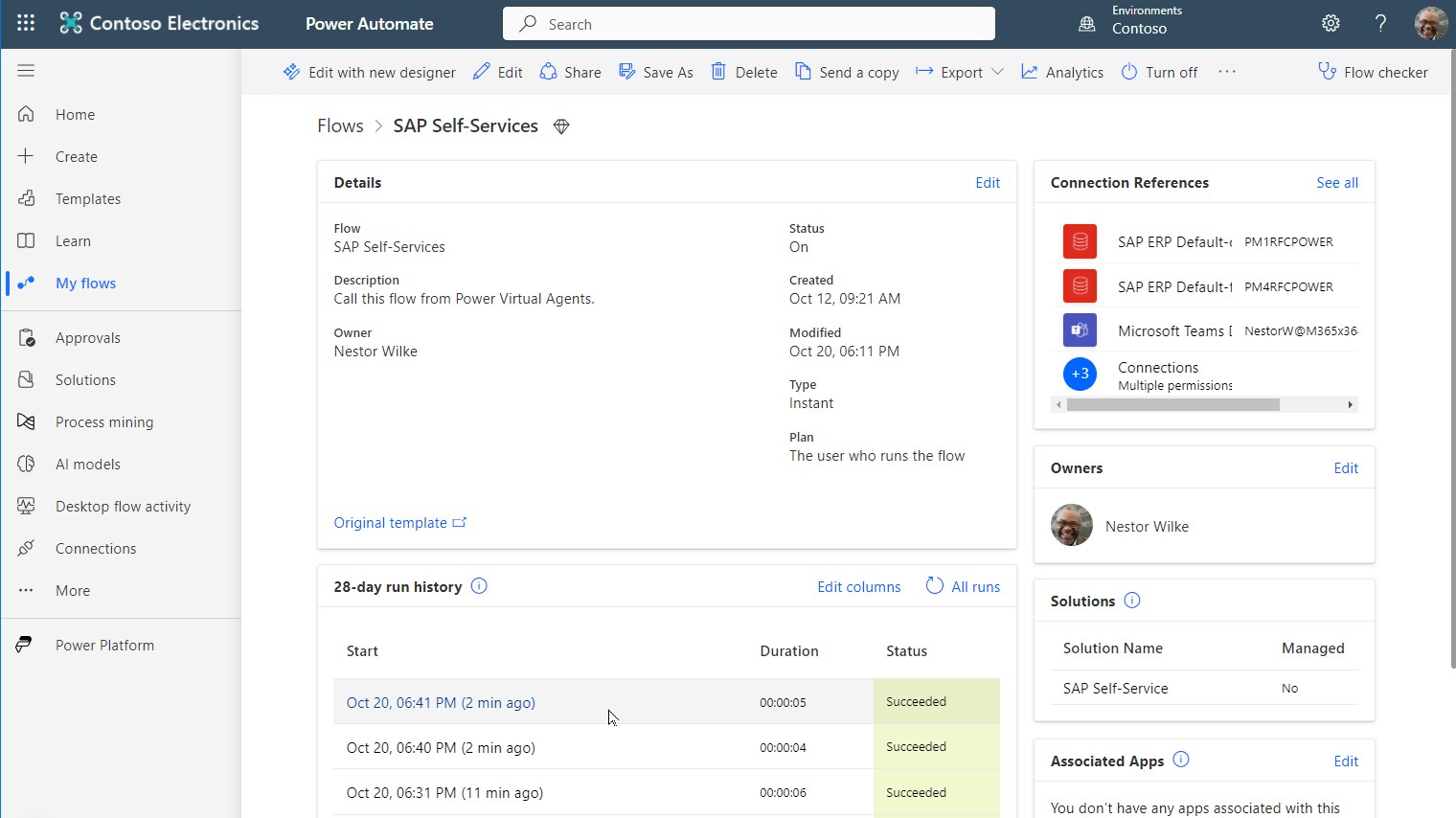Open Analytics from toolbar

[1062, 72]
